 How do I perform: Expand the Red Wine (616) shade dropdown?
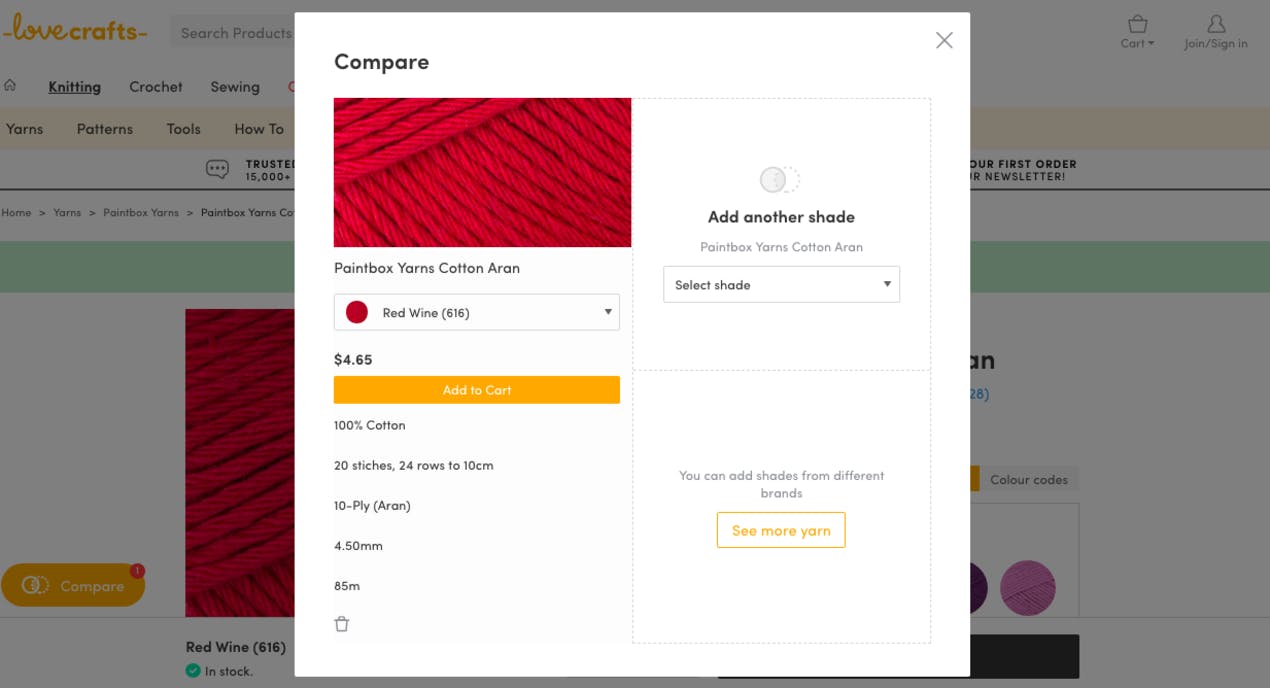[x=477, y=312]
